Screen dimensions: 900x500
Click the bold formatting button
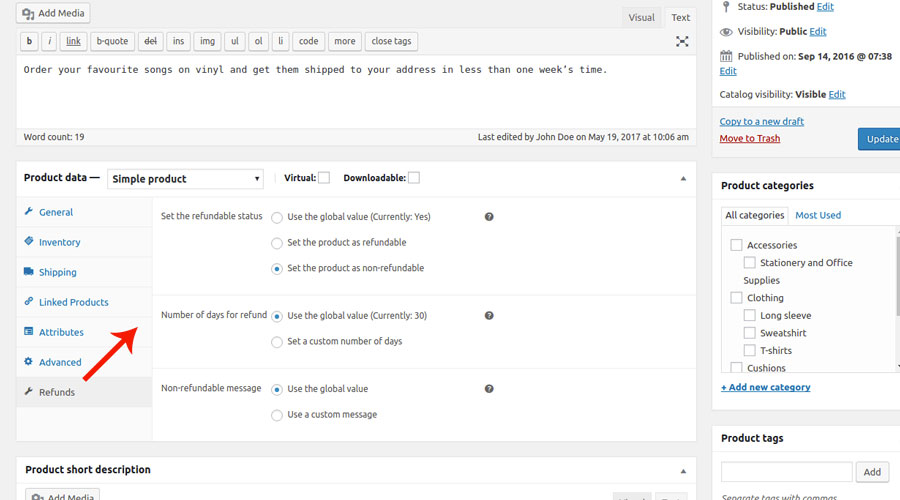(x=30, y=41)
